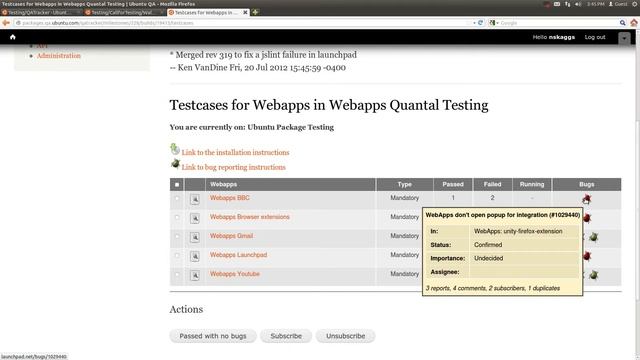Screen dimensions: 640x360
Task: Open the system power cog in top panel
Action: (x=636, y=4)
